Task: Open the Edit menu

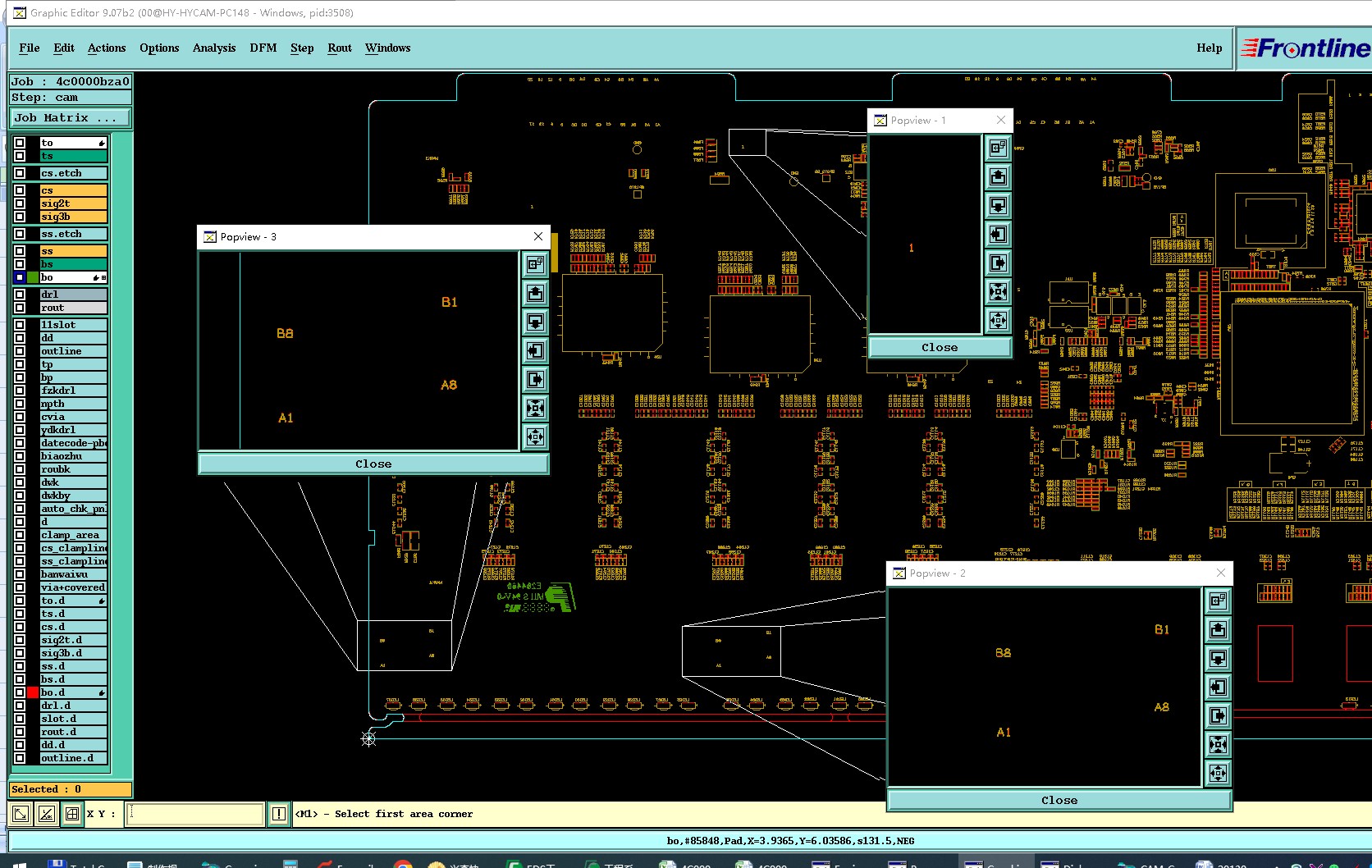Action: click(x=64, y=48)
